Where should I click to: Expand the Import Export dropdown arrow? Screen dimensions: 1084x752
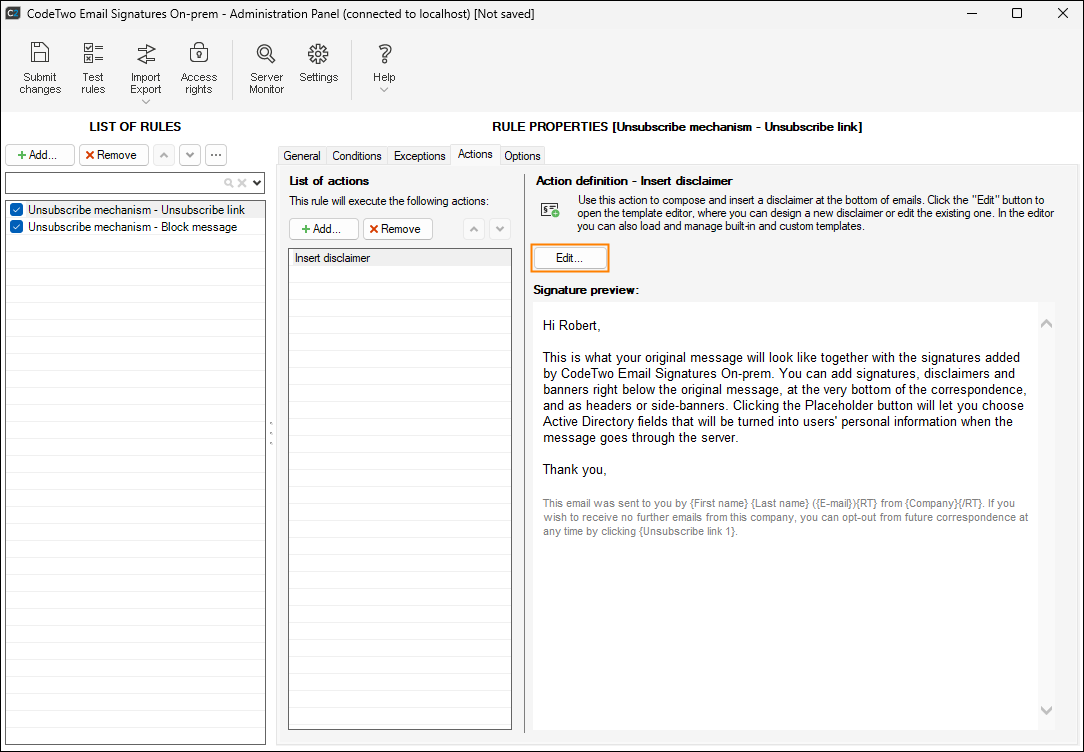click(146, 101)
